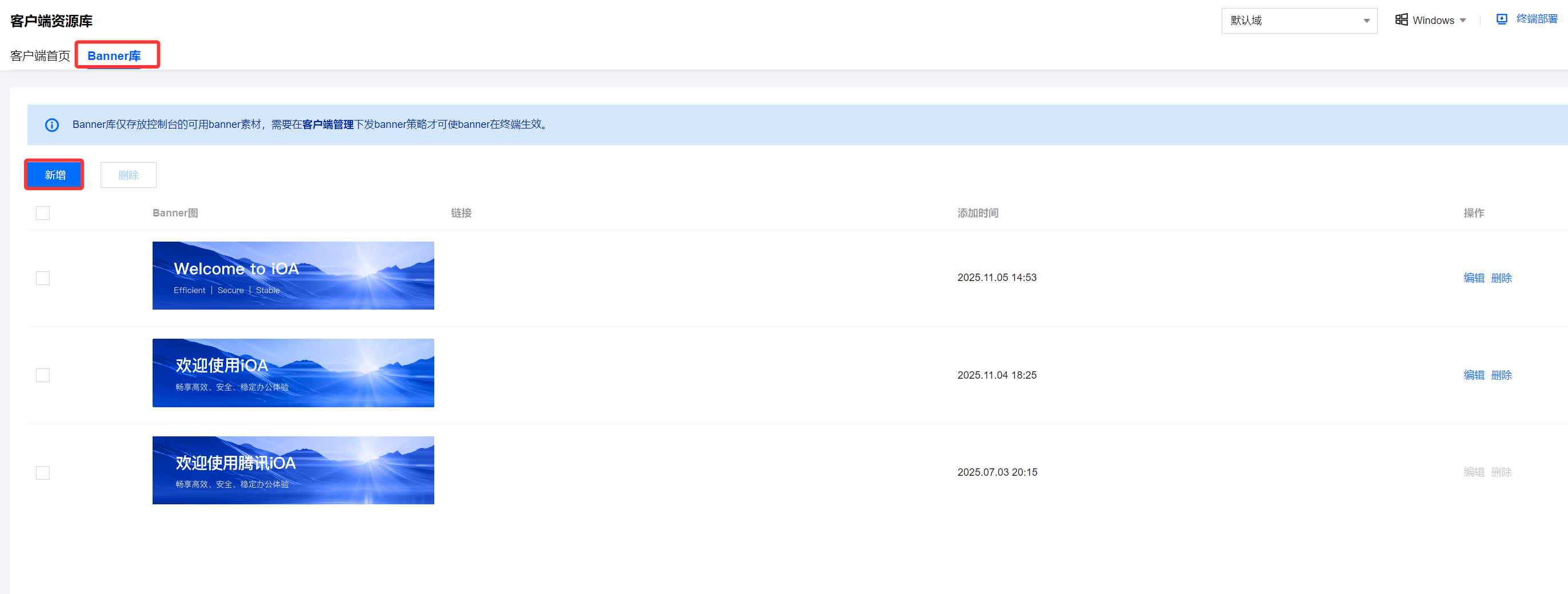Click the info icon in the blue notice
Viewport: 1568px width, 594px height.
[52, 125]
